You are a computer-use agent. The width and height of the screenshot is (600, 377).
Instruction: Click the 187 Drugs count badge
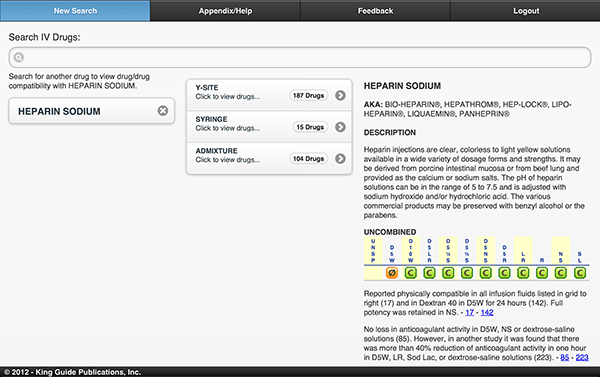point(308,95)
